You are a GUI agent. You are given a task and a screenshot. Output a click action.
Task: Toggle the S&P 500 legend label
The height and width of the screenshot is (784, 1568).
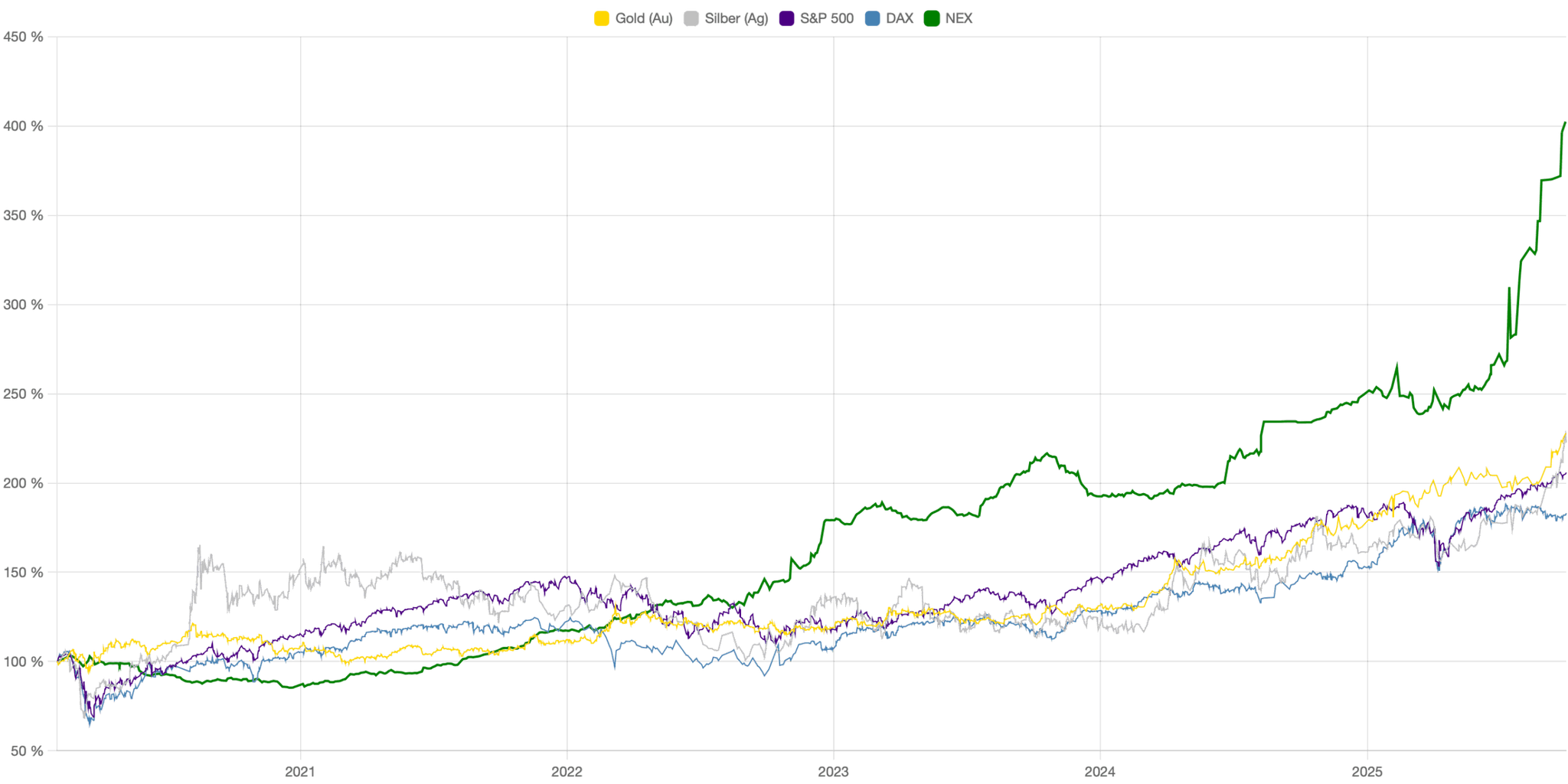[827, 18]
